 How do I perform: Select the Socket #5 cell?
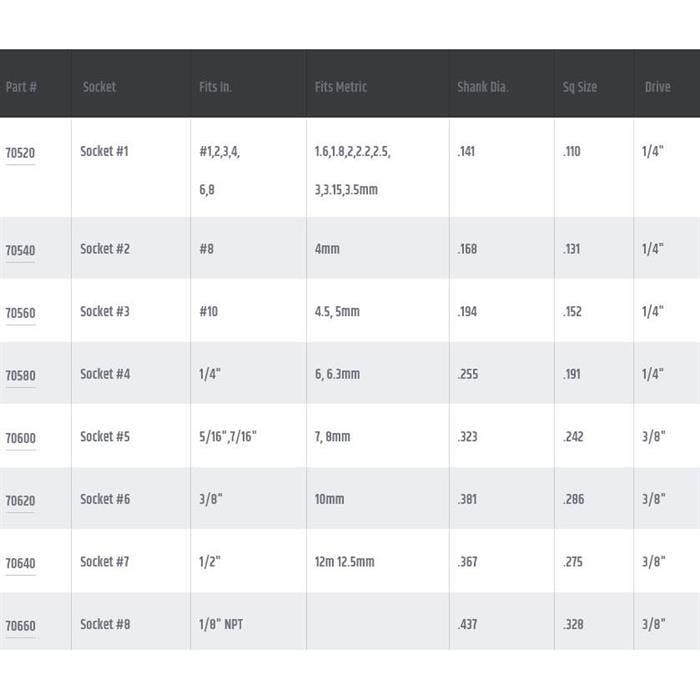[x=105, y=437]
